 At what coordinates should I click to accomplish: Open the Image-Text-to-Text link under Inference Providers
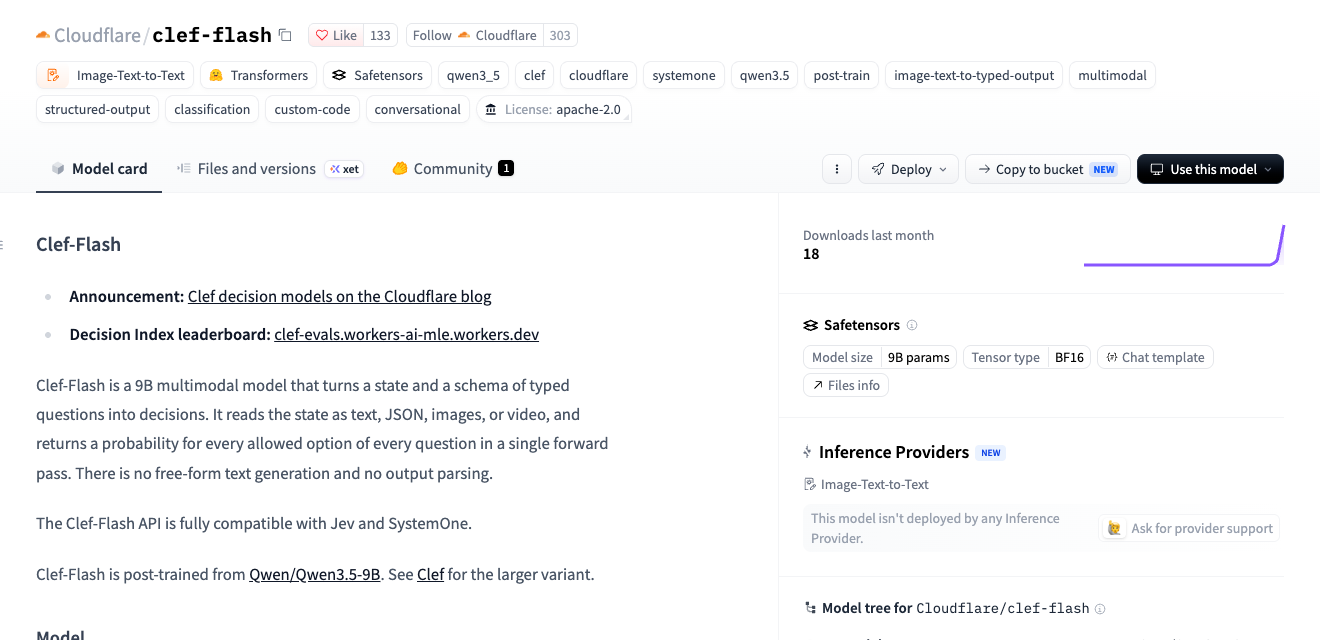click(x=867, y=484)
